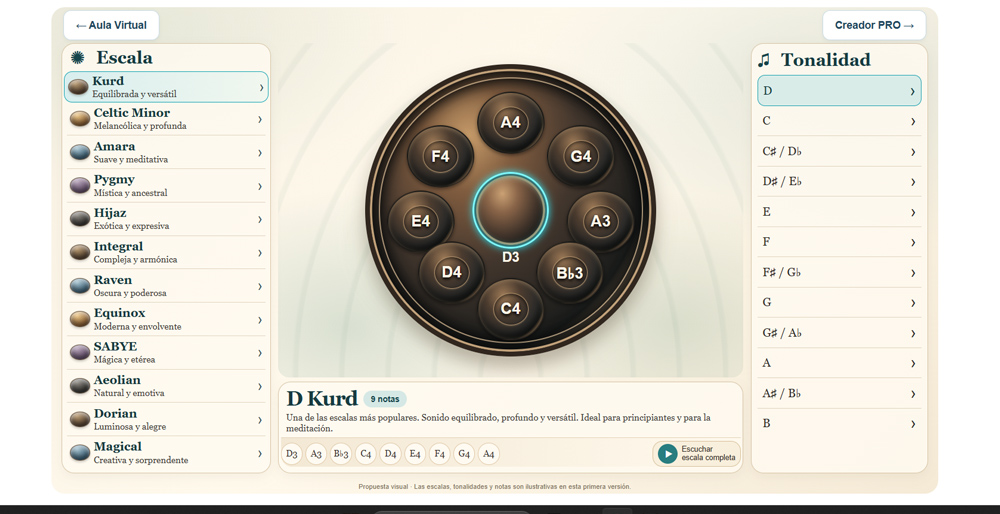Select the G♯ / A♭ tonality
The image size is (1000, 514).
point(839,333)
